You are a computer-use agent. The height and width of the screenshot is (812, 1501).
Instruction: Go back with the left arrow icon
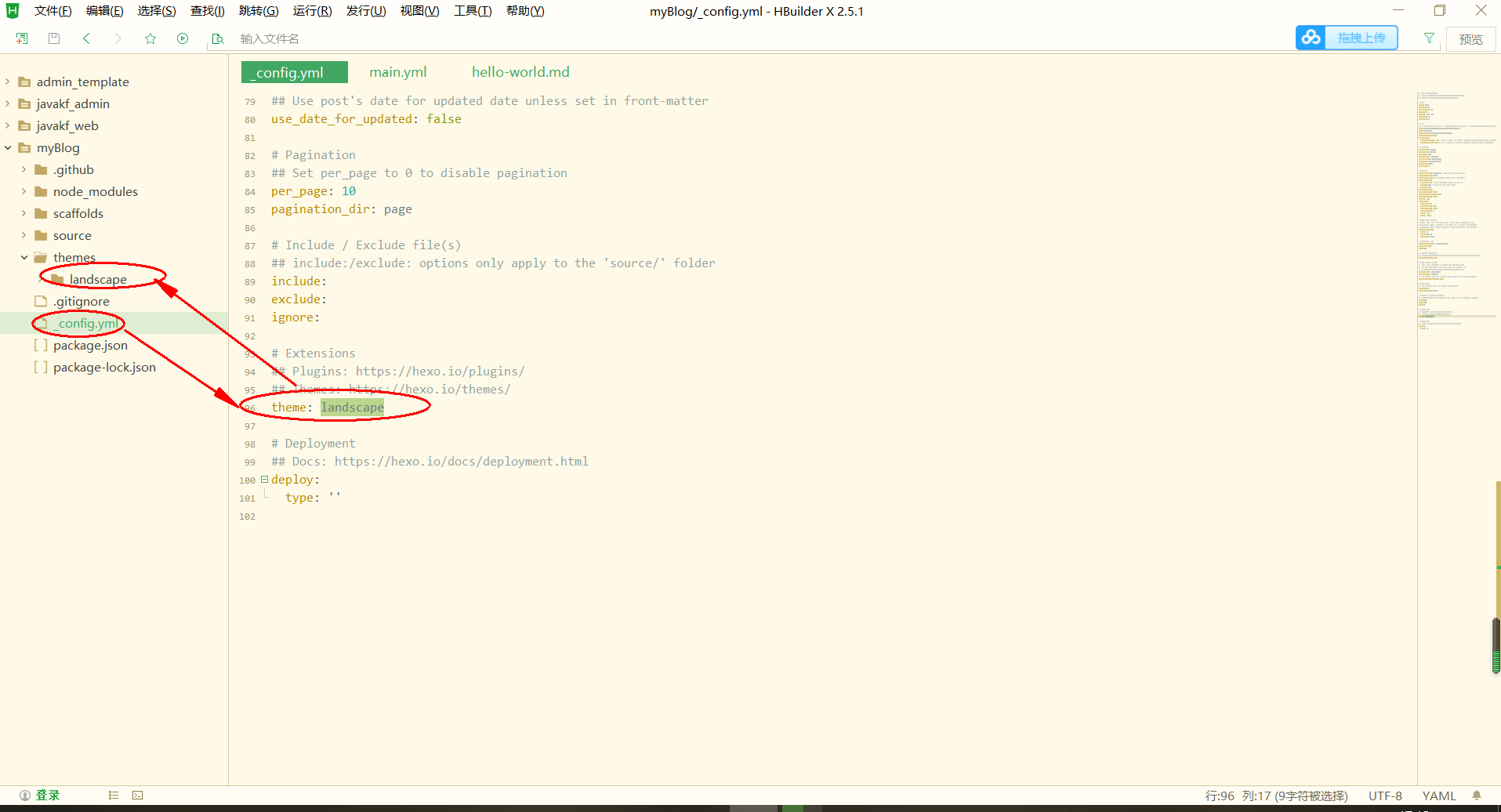86,38
